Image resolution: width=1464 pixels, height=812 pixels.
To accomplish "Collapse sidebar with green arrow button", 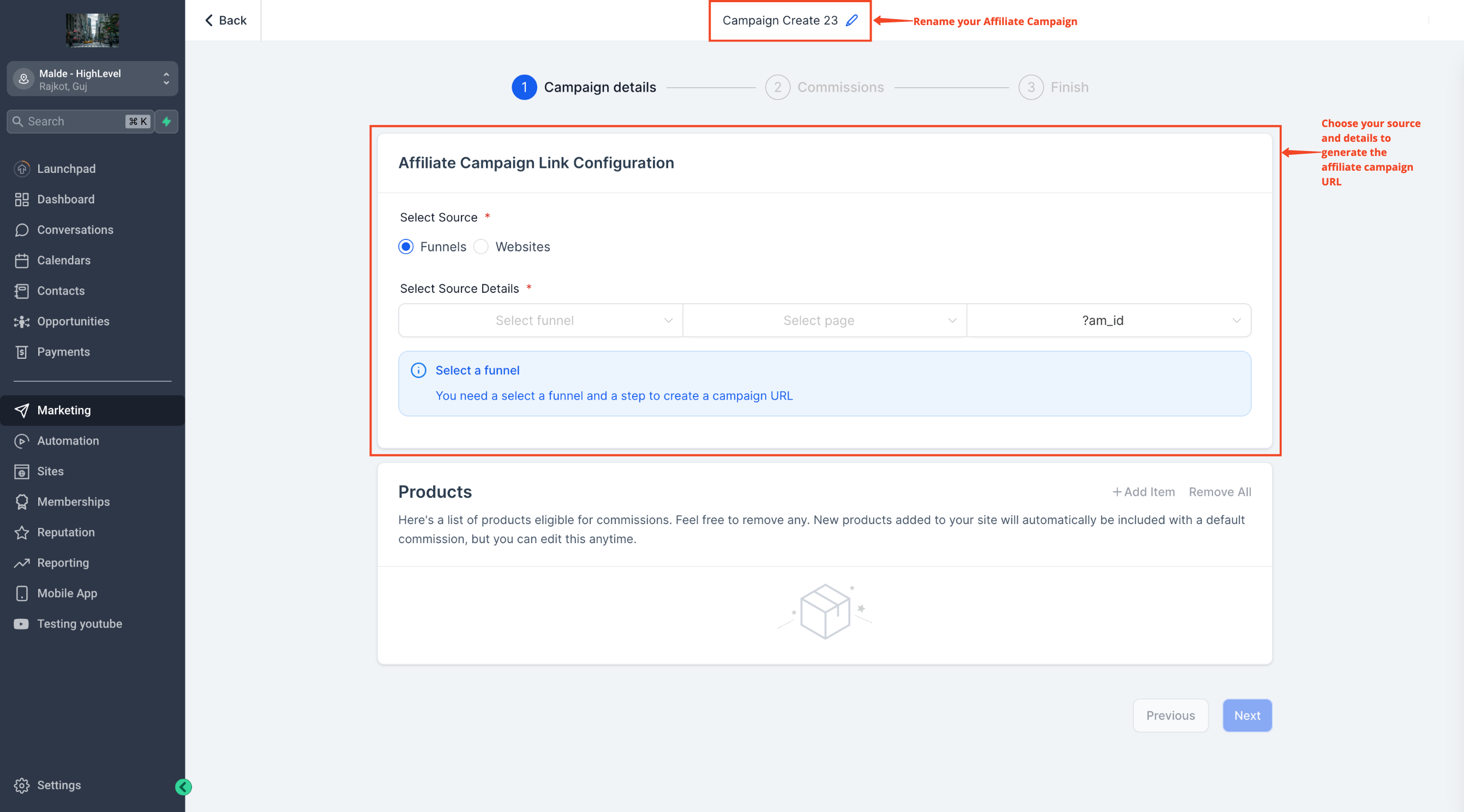I will point(184,787).
